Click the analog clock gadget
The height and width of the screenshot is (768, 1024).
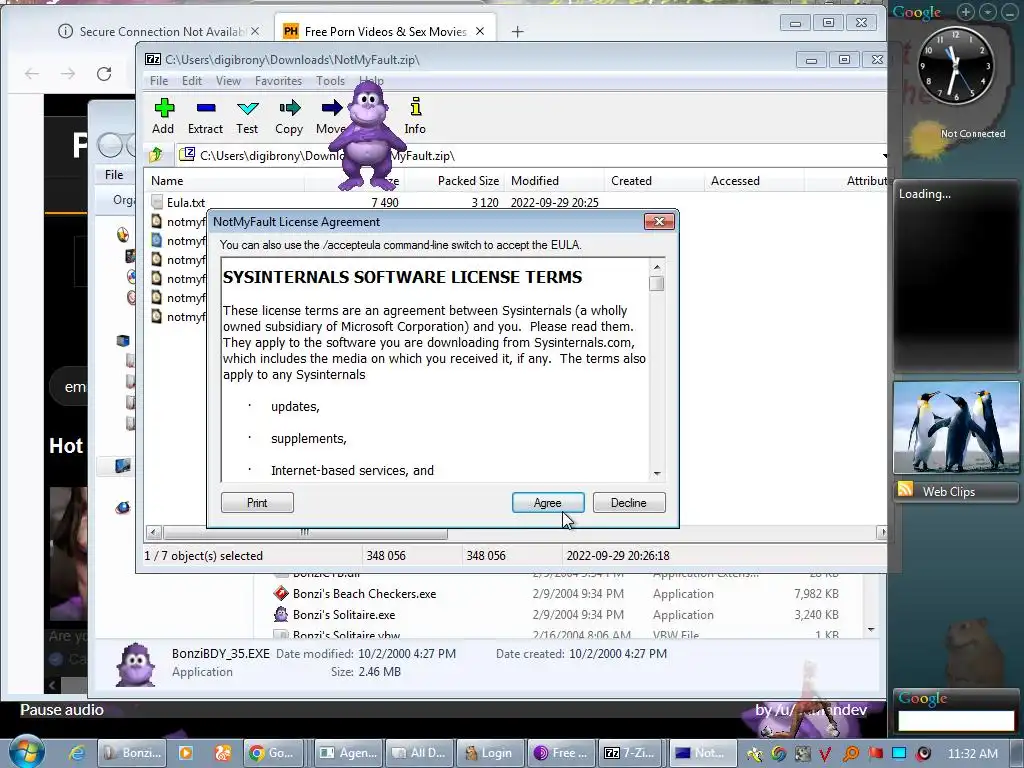(955, 67)
